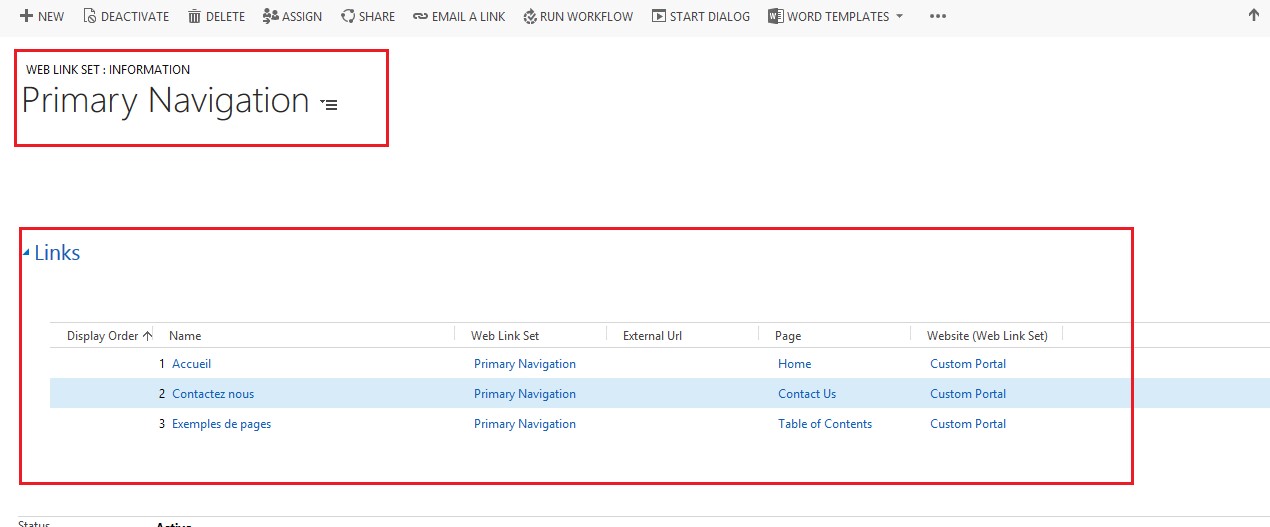Screen dimensions: 1270x527
Task: Open the more commands ellipsis menu
Action: coord(937,16)
